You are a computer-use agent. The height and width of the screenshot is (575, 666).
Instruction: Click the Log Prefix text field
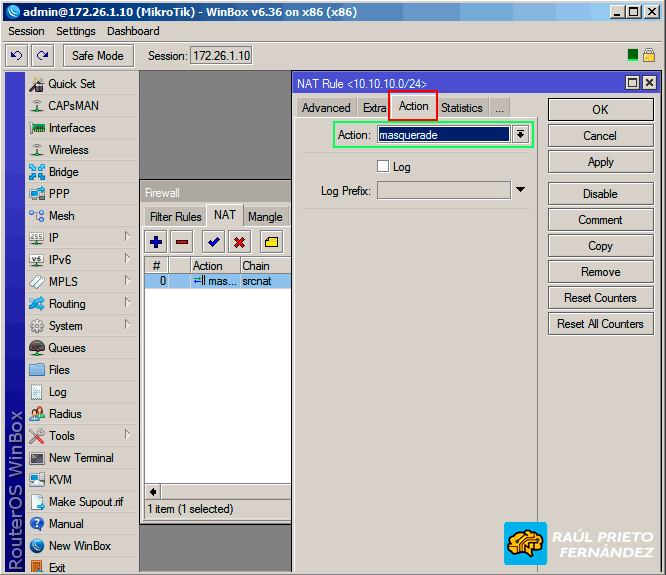coord(444,190)
